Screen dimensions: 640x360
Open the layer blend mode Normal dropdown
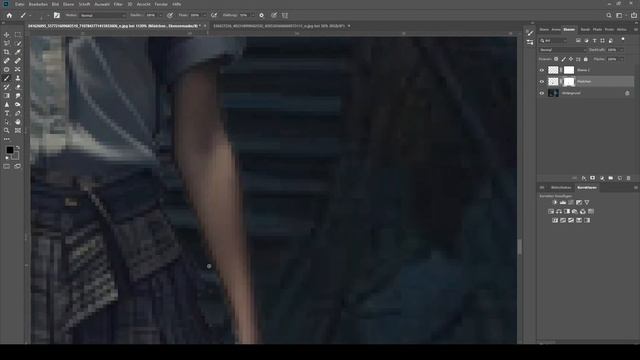click(562, 50)
